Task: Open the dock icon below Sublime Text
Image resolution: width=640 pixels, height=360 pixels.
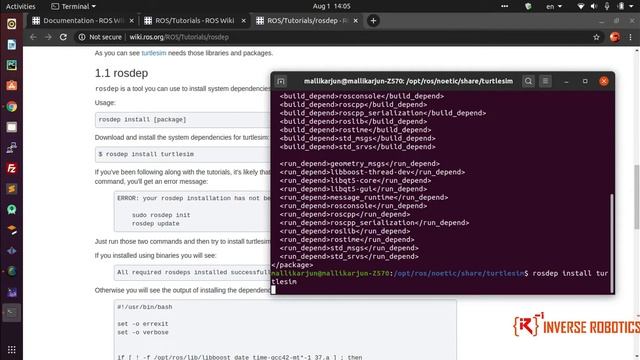Action: tap(11, 209)
